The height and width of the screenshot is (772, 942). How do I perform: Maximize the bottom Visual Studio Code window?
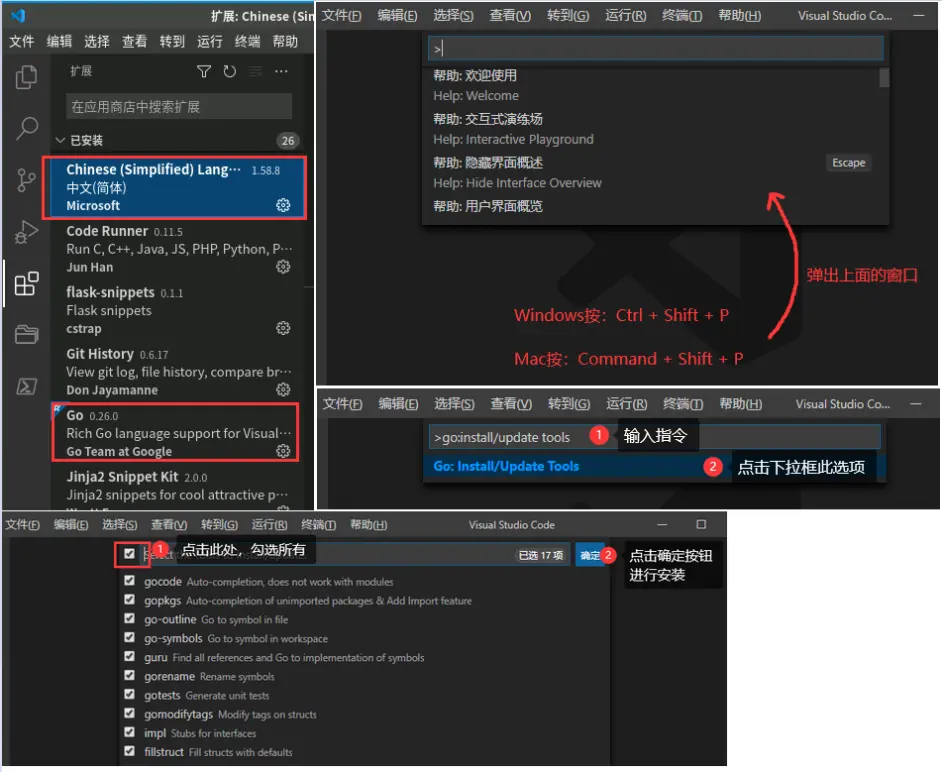[x=701, y=524]
